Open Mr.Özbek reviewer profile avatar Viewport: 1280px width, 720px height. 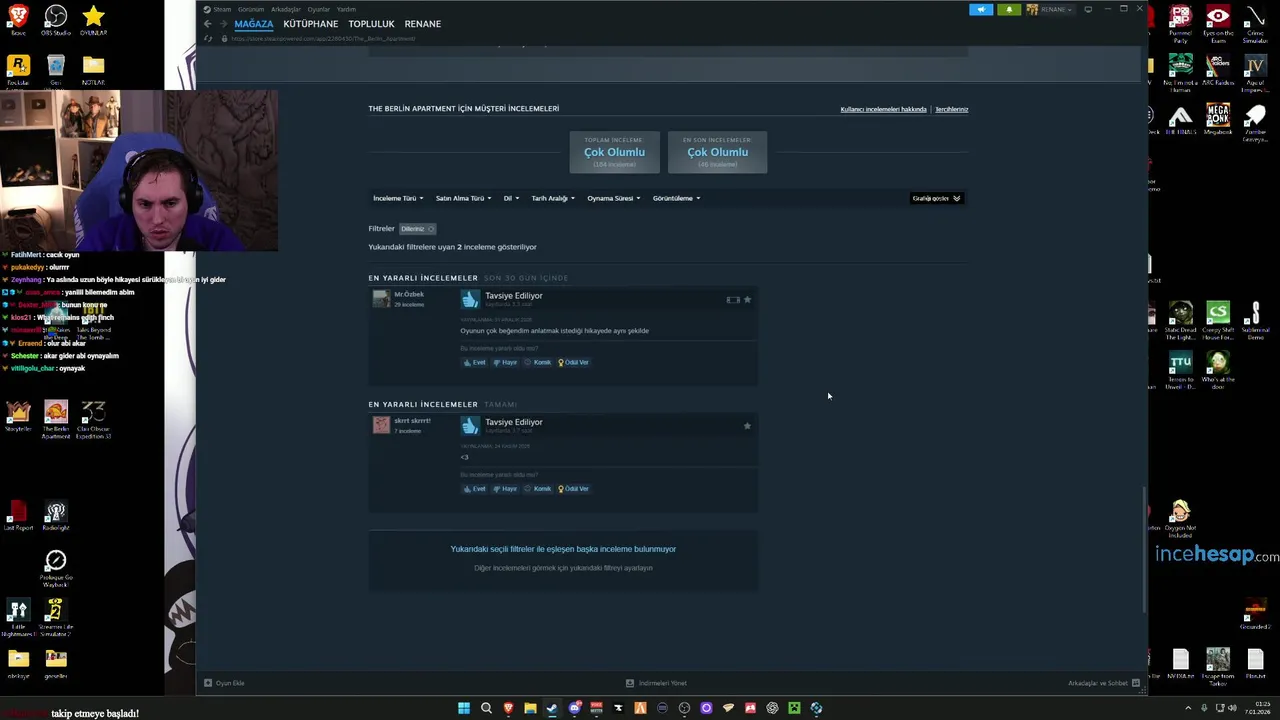tap(381, 298)
